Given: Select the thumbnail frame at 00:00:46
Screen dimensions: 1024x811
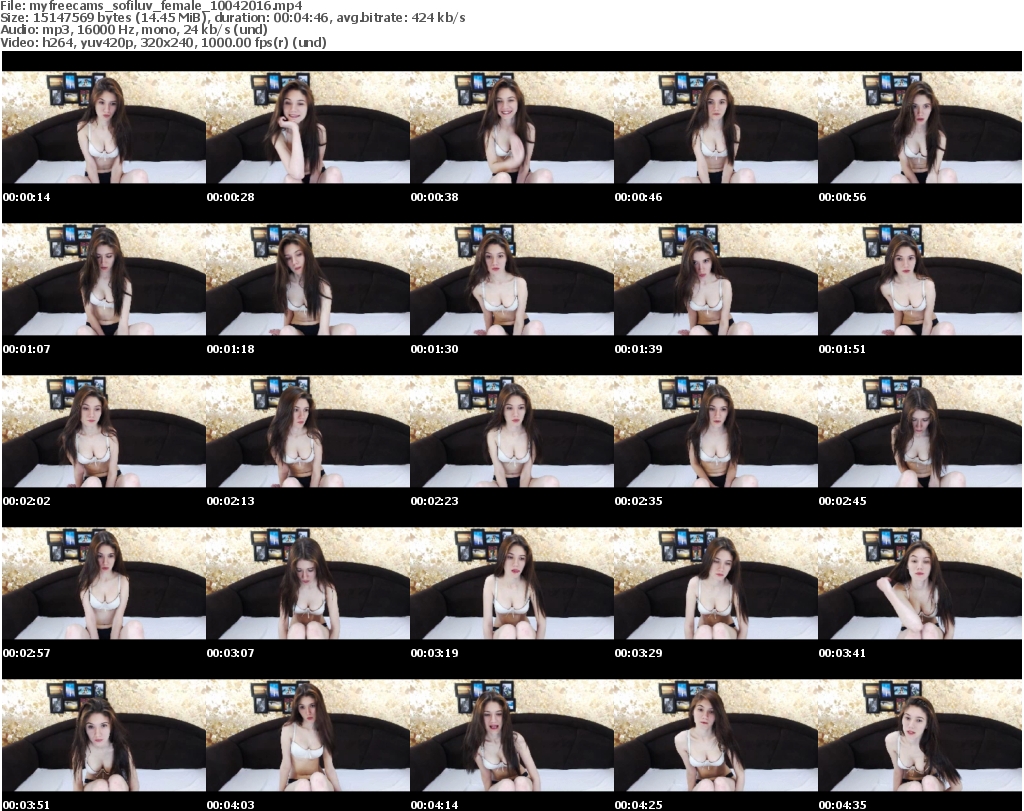Looking at the screenshot, I should [716, 127].
